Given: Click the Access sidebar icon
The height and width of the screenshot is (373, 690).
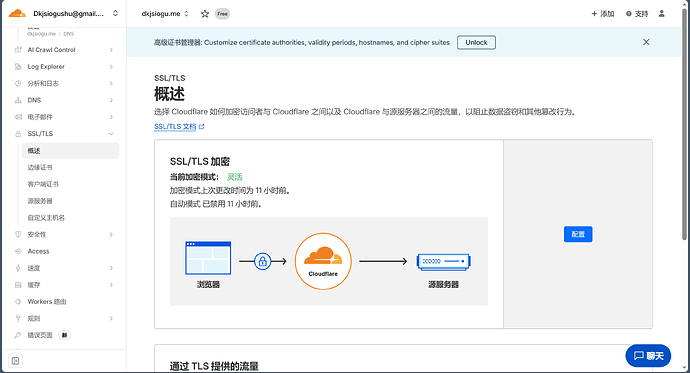Looking at the screenshot, I should click(18, 251).
